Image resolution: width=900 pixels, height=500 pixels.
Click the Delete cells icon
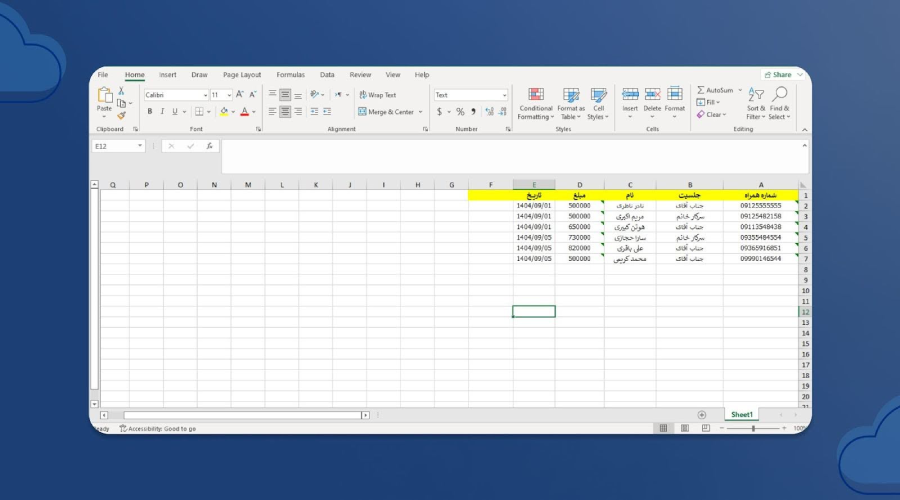652,101
